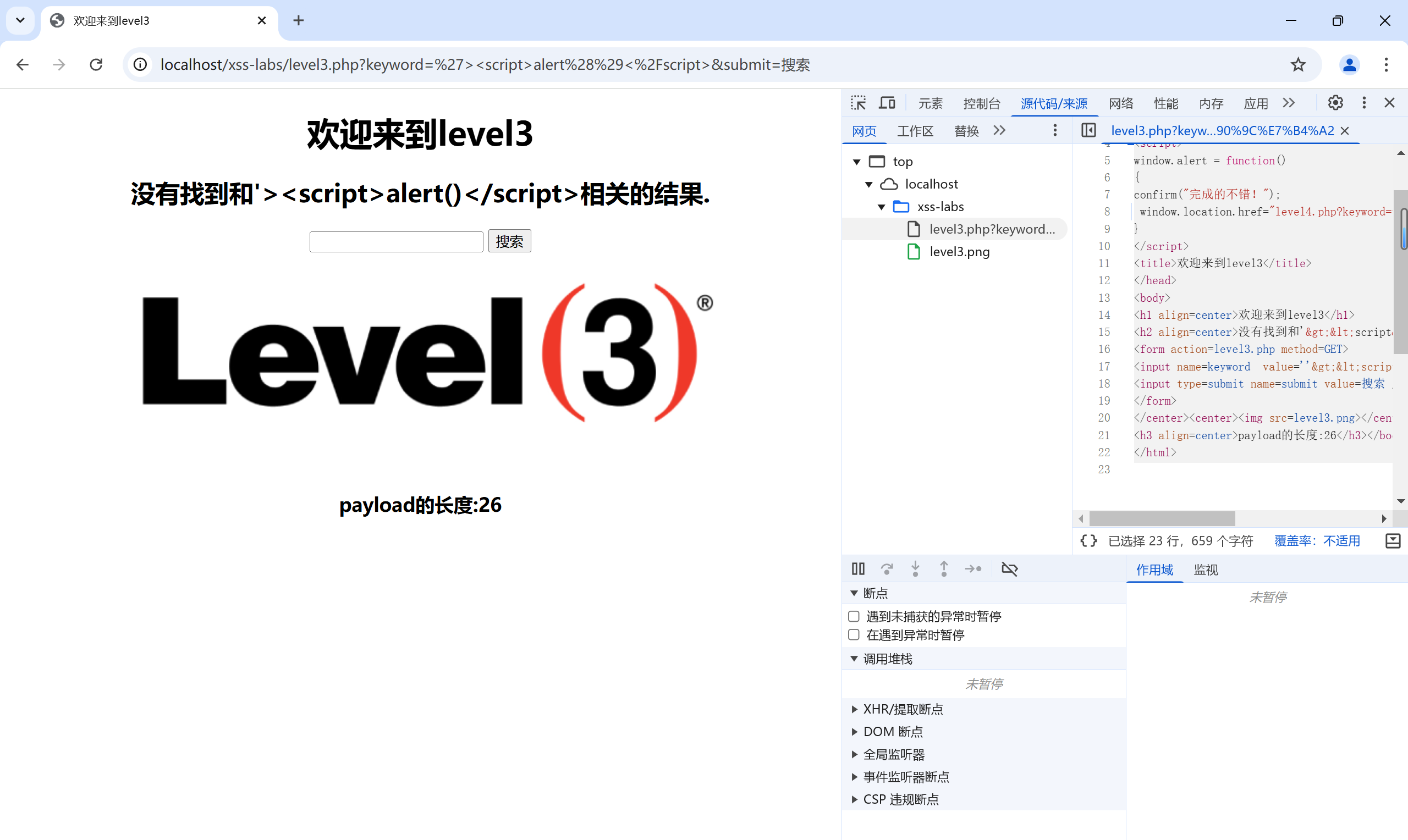Click the inspect element picker icon

click(857, 103)
